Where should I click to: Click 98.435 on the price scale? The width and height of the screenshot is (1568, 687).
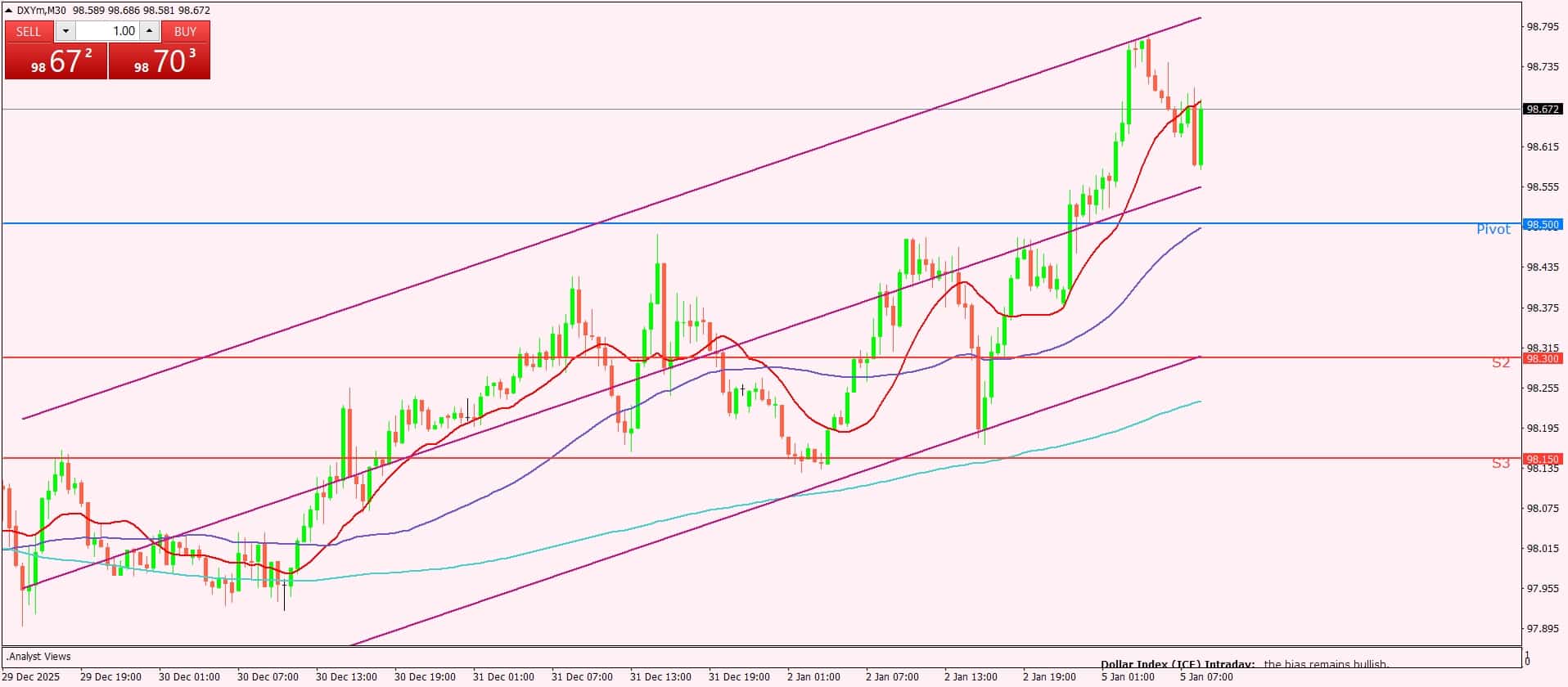[x=1543, y=267]
